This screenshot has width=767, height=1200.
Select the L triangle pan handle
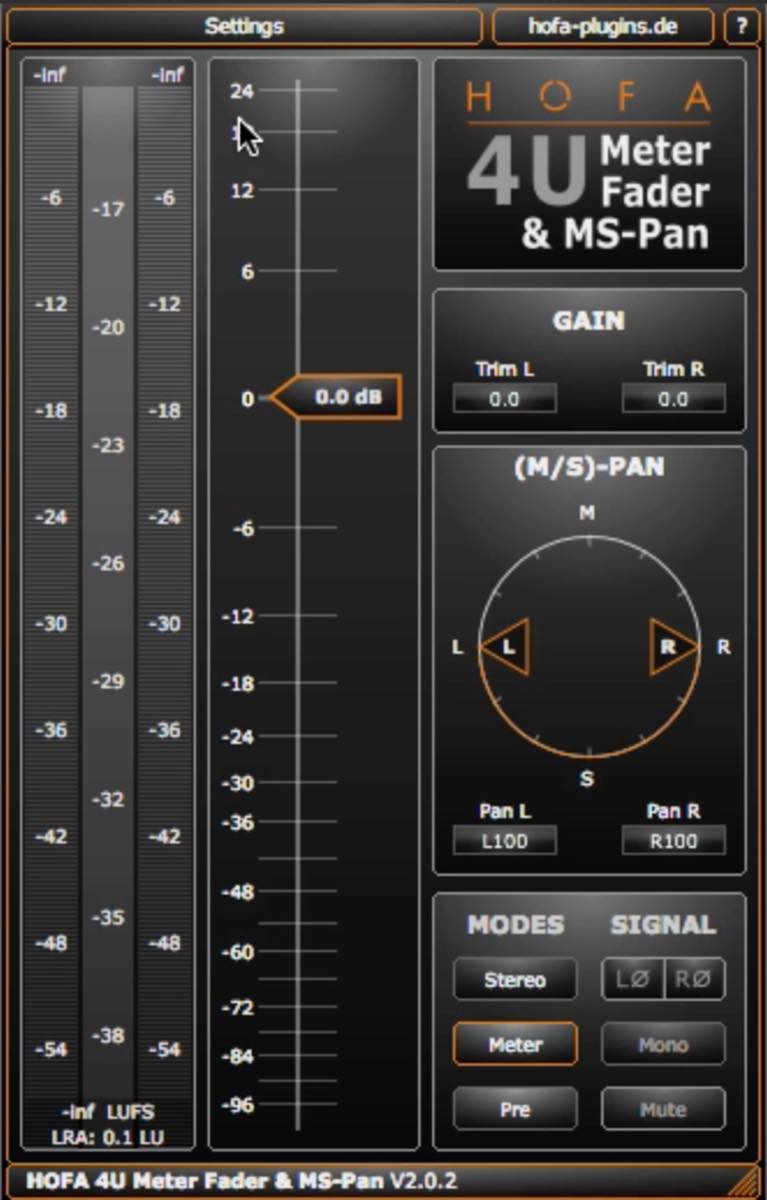coord(506,647)
